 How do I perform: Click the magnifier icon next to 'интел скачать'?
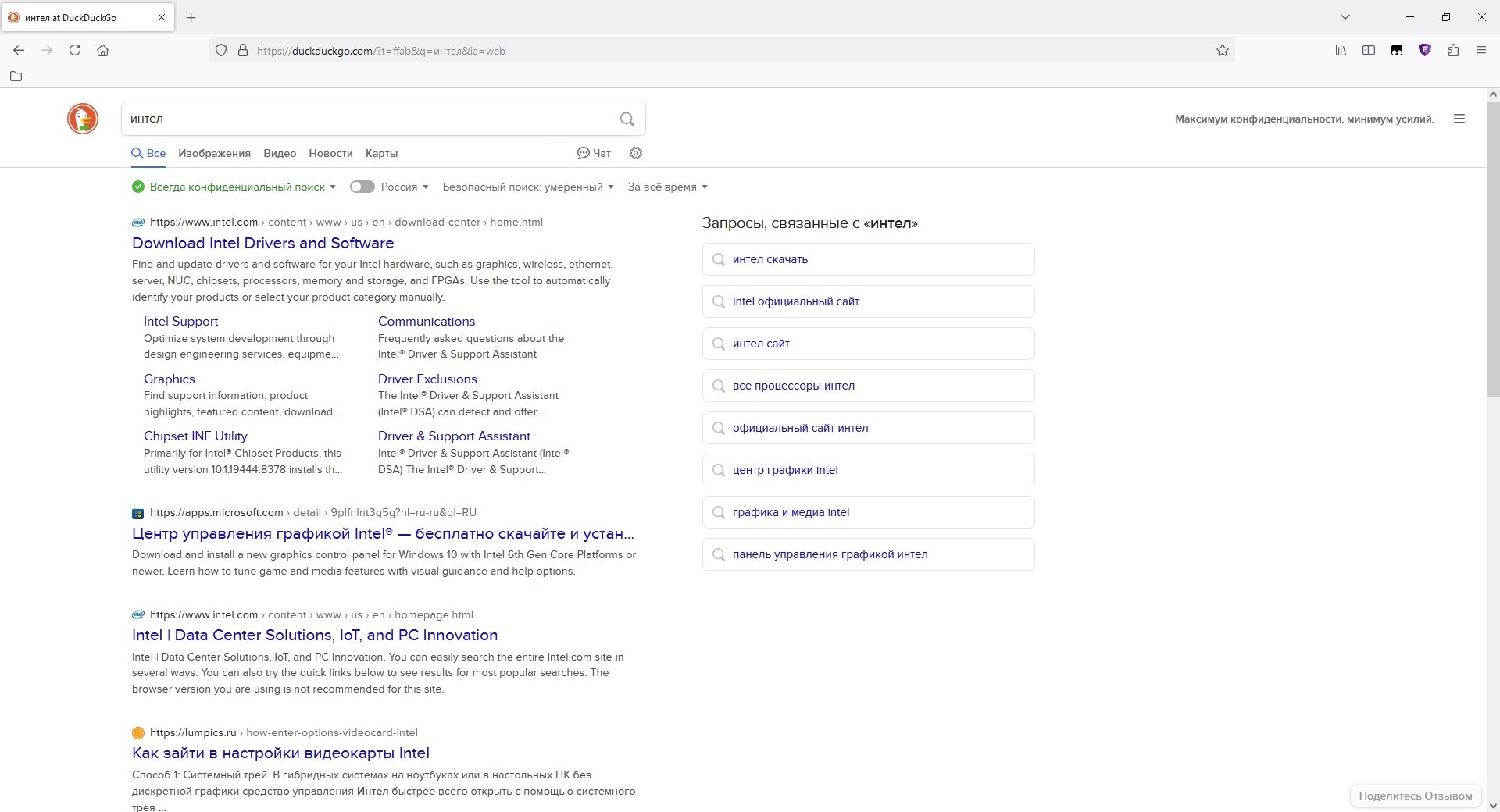[719, 259]
